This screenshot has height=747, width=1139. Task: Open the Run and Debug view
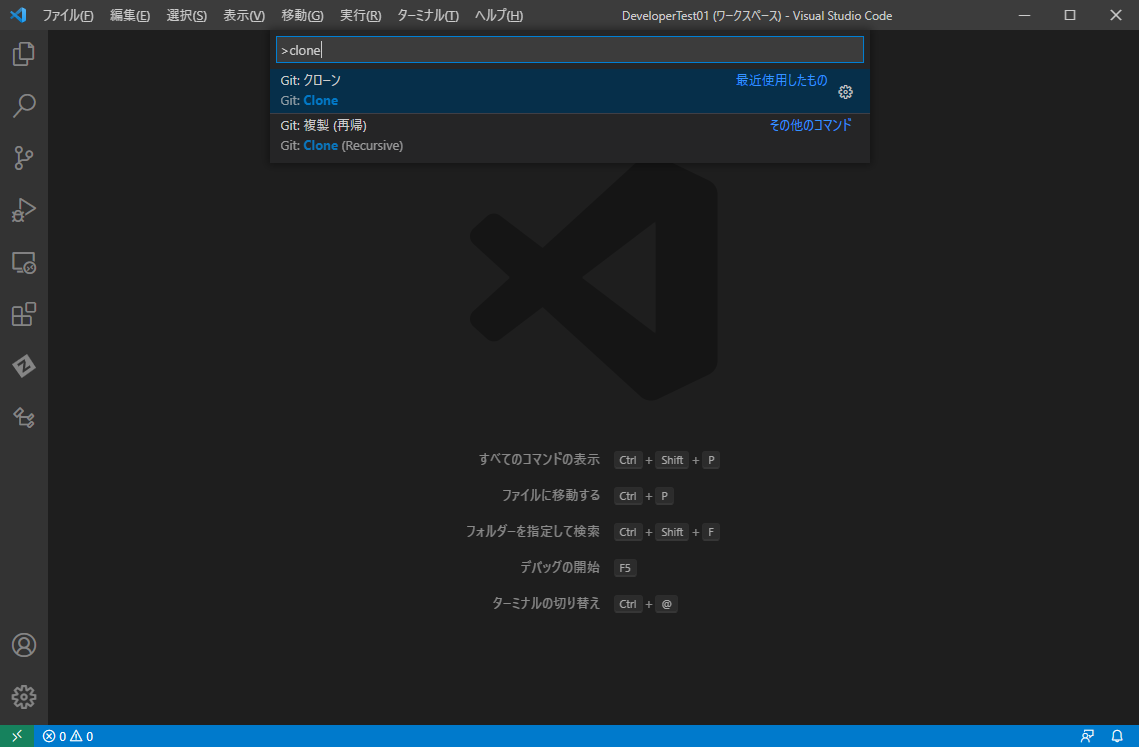24,210
